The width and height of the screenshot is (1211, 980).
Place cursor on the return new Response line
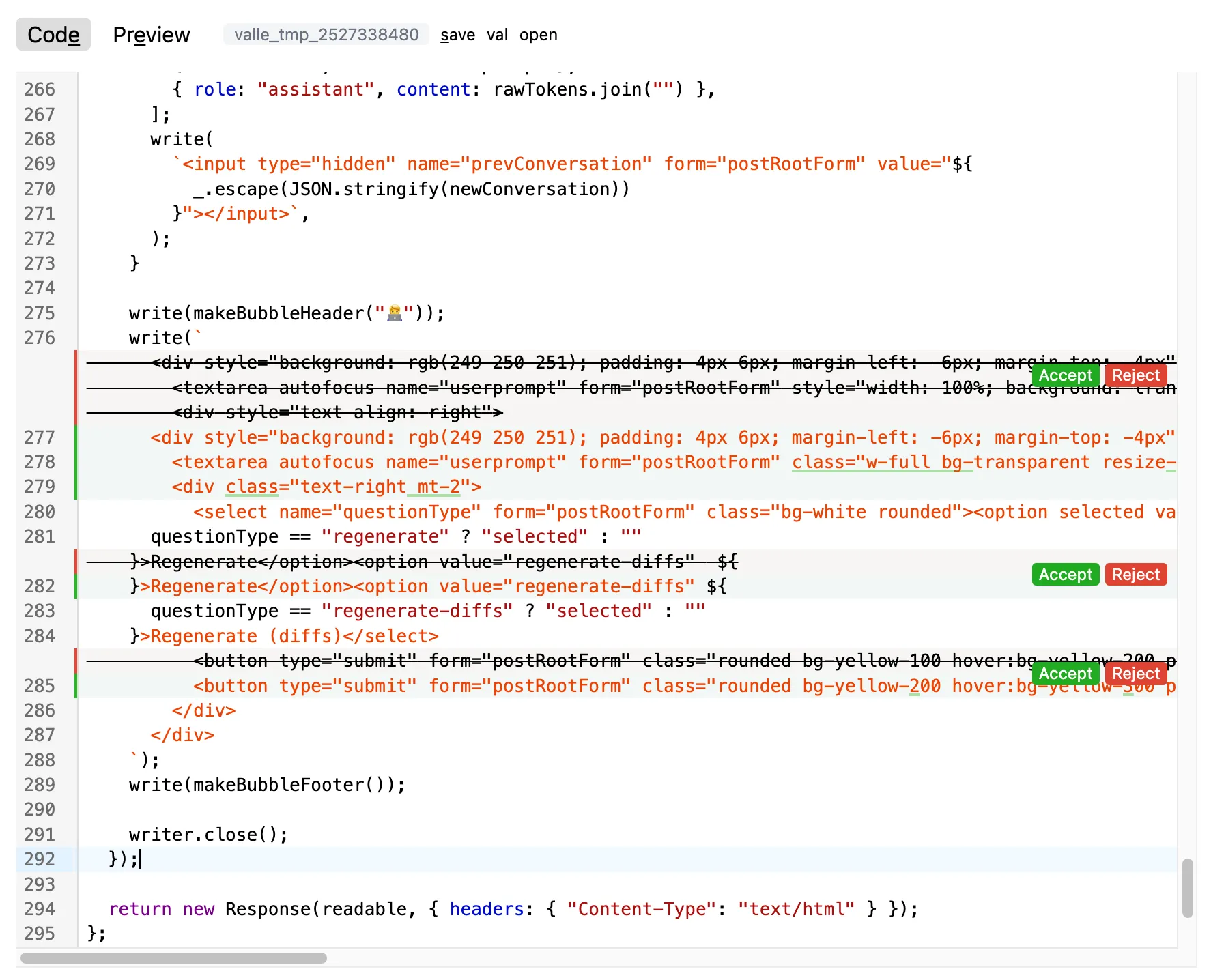(512, 909)
